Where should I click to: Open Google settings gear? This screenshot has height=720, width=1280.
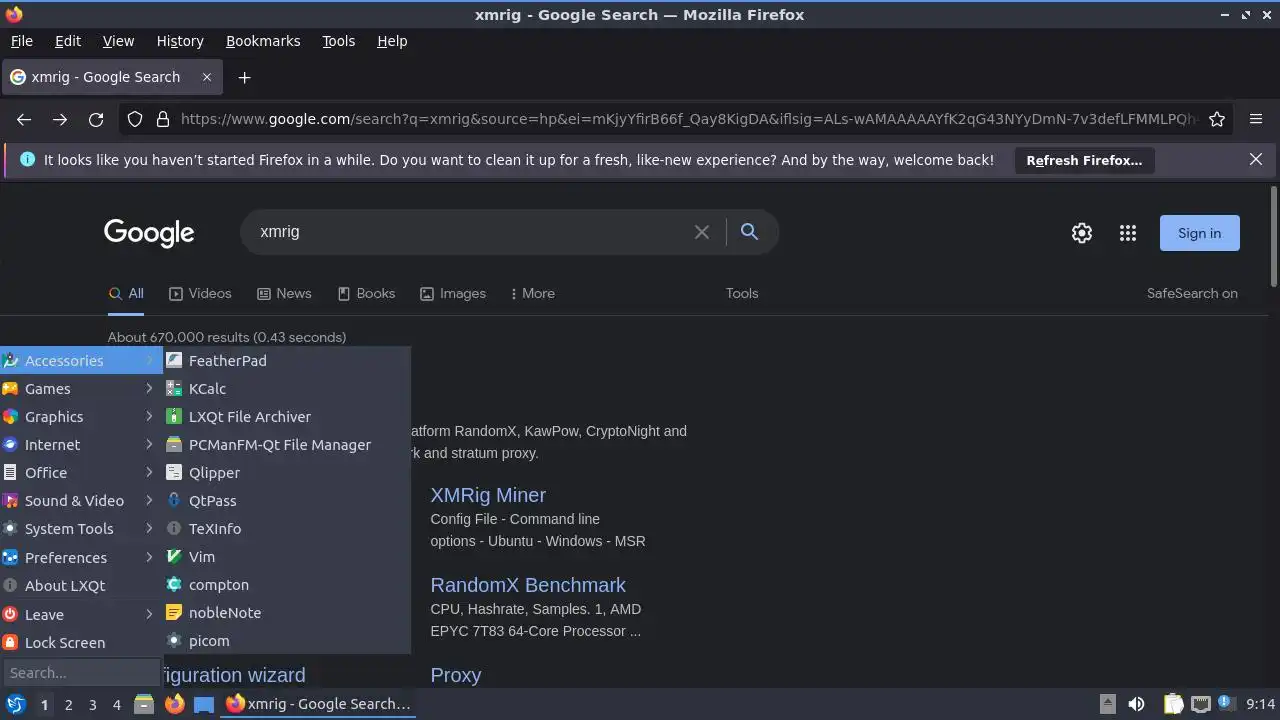click(1082, 233)
